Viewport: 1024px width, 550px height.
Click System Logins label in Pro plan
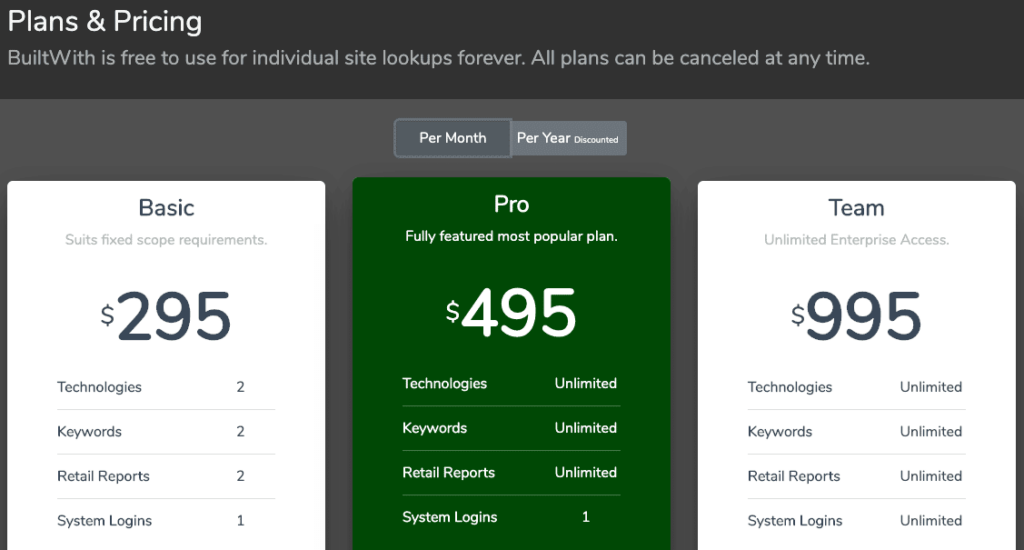point(450,517)
